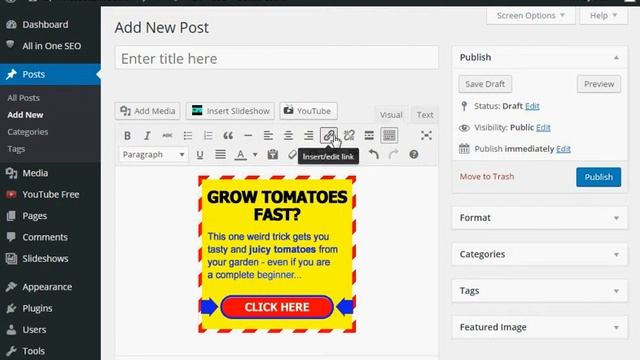Justify the text alignment

point(220,155)
